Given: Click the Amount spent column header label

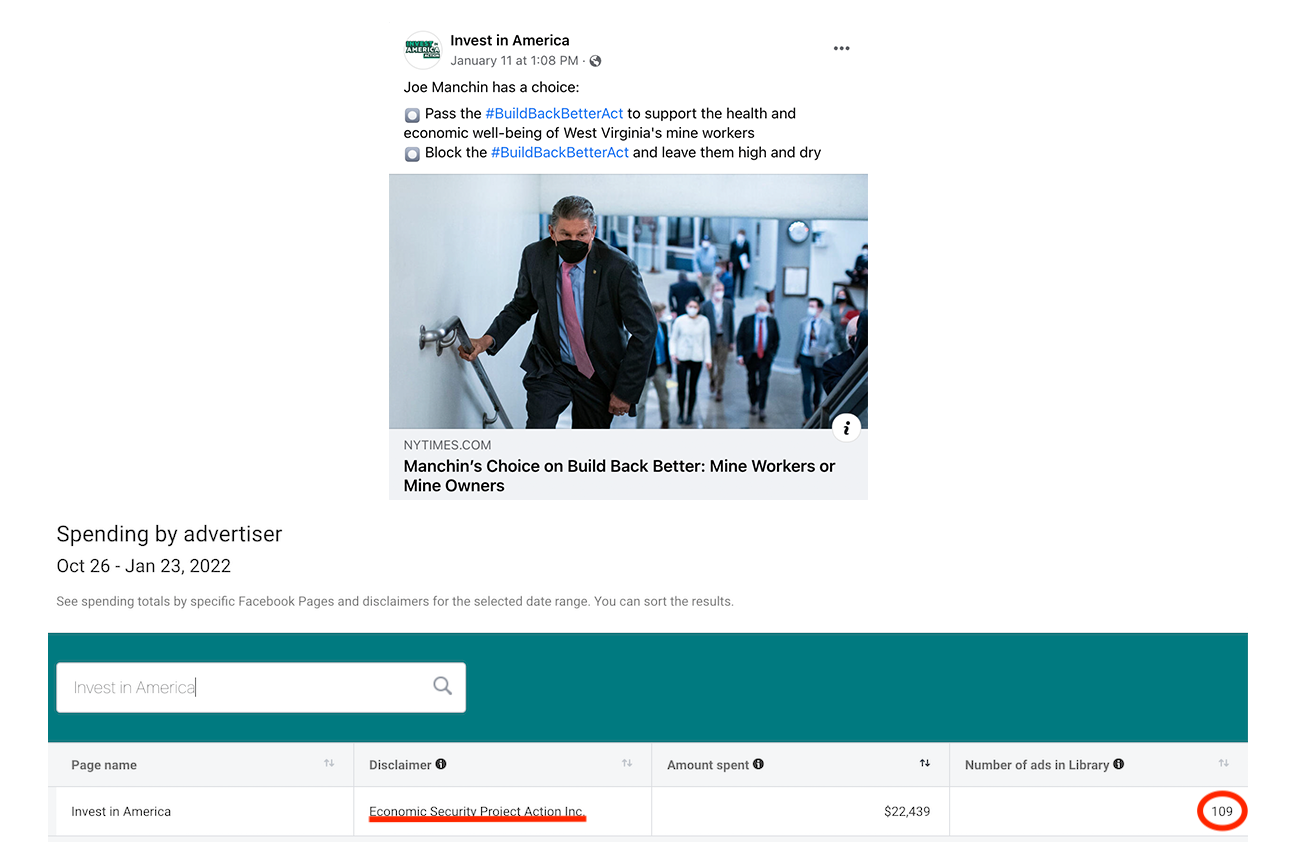Looking at the screenshot, I should [708, 765].
